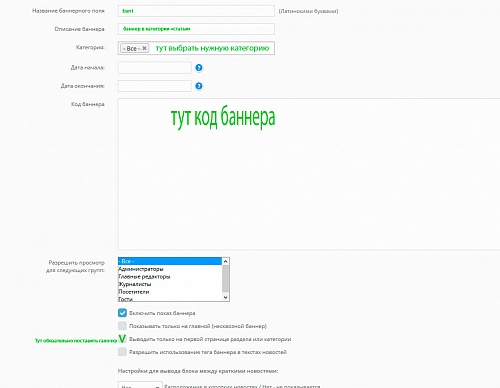Open help icon next to end date
This screenshot has width=500, height=388.
(x=199, y=86)
